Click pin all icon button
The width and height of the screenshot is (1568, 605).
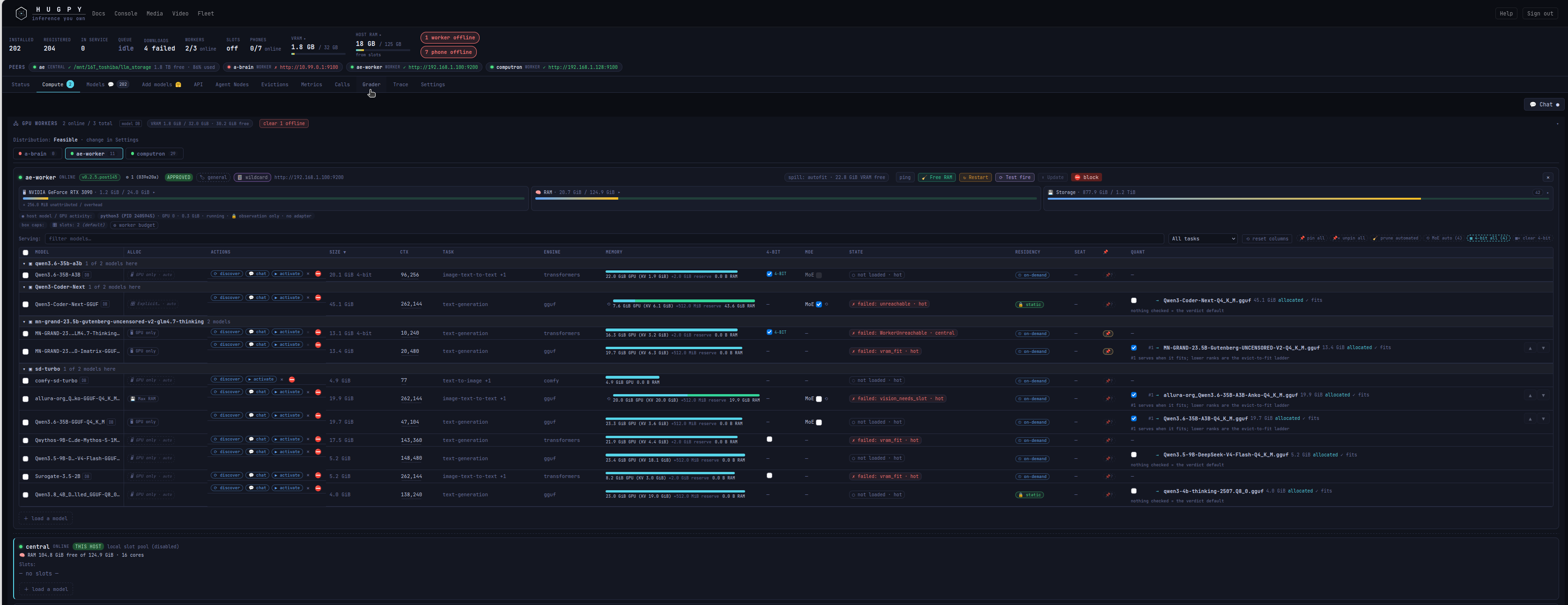pos(1312,238)
